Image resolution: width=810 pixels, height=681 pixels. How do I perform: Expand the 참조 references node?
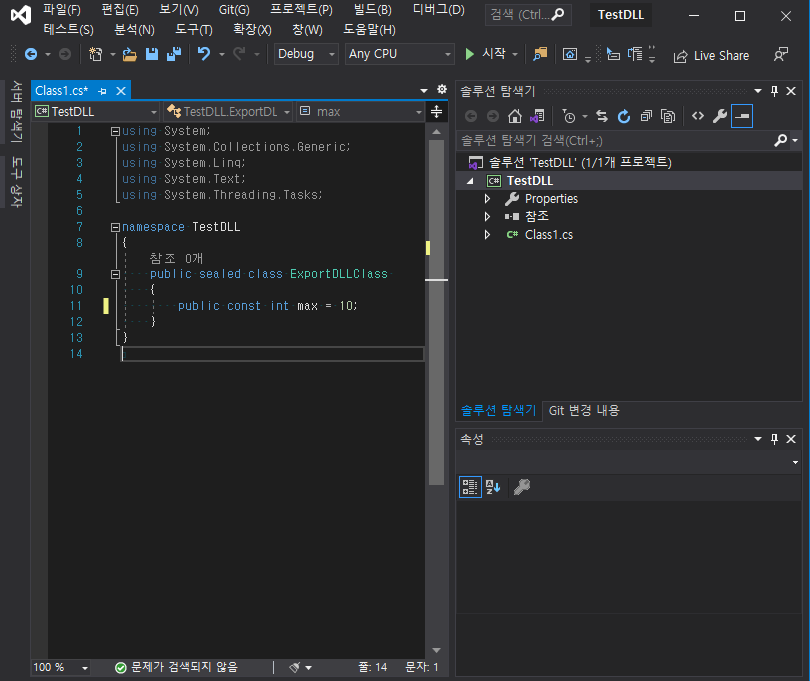(x=487, y=216)
